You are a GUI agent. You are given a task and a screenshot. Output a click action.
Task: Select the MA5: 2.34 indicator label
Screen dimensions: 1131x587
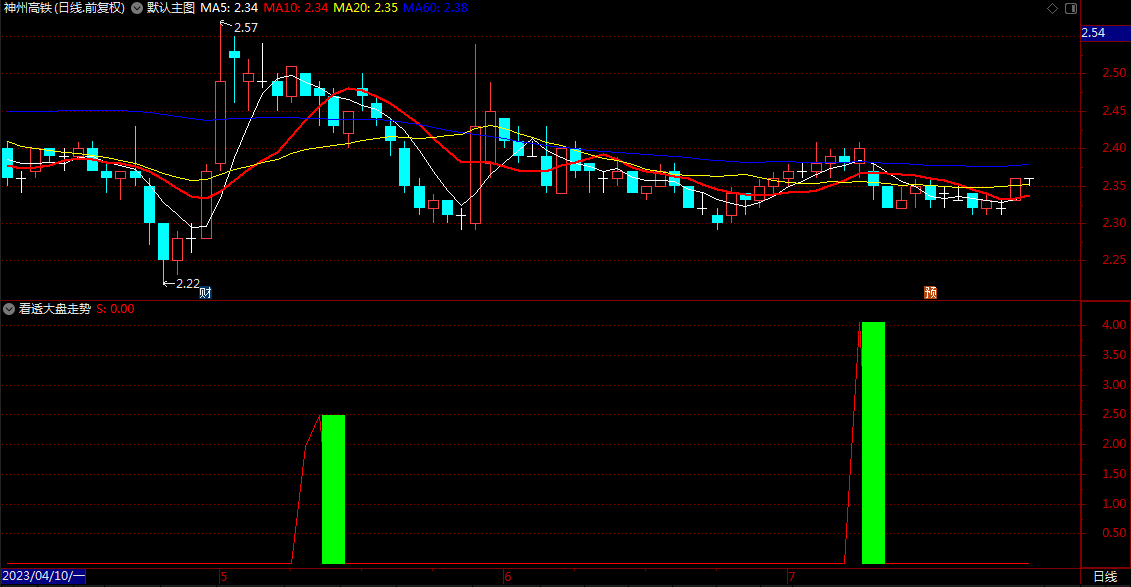(229, 8)
